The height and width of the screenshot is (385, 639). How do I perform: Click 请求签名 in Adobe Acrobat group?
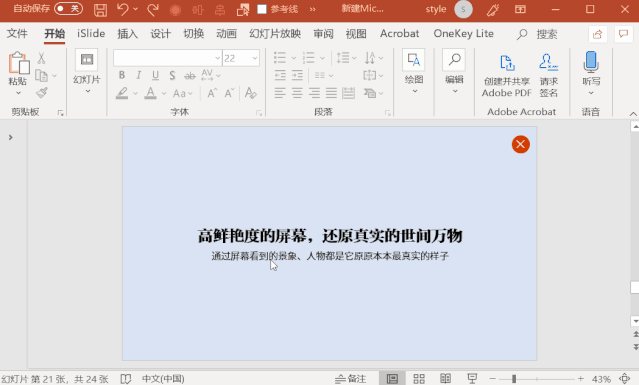549,75
